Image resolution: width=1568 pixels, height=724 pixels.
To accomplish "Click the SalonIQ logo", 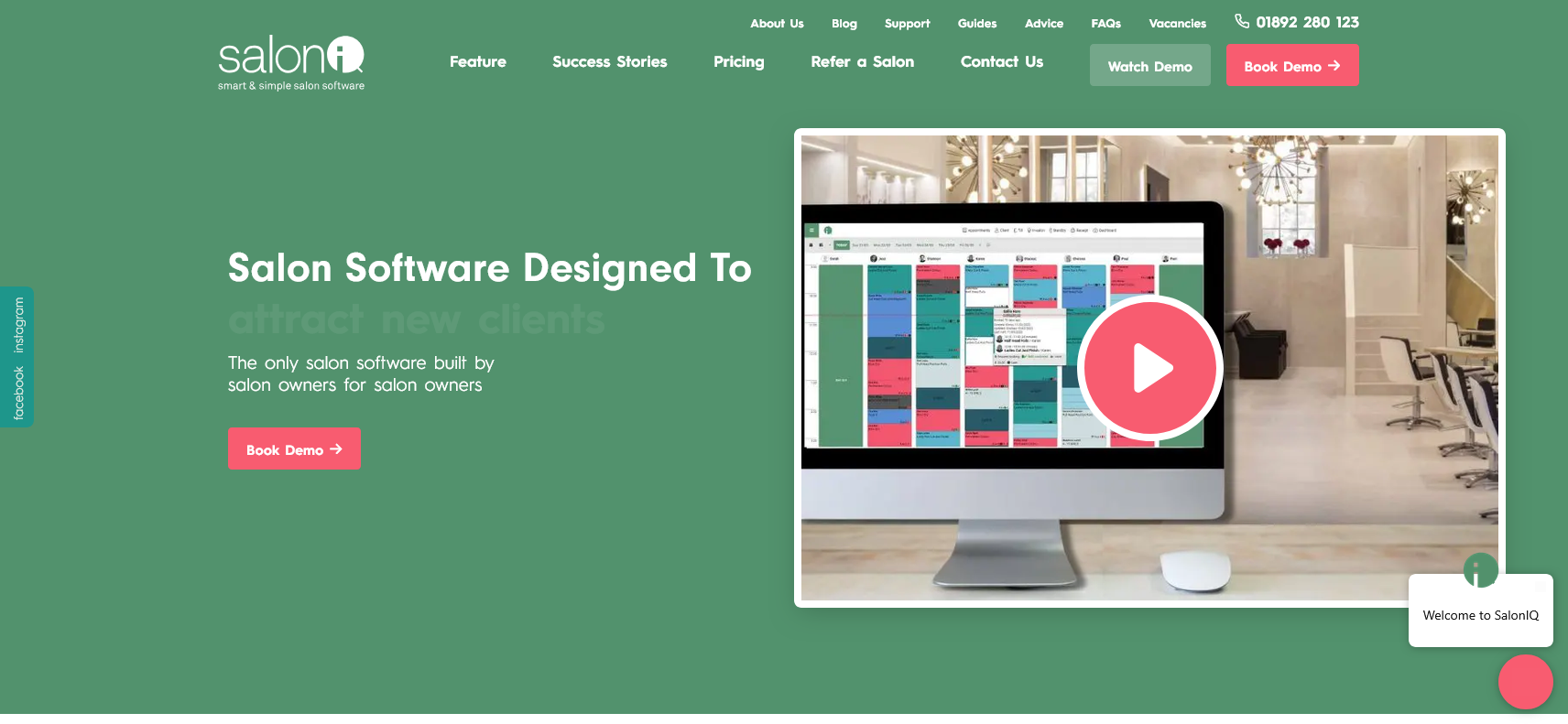I will click(291, 63).
